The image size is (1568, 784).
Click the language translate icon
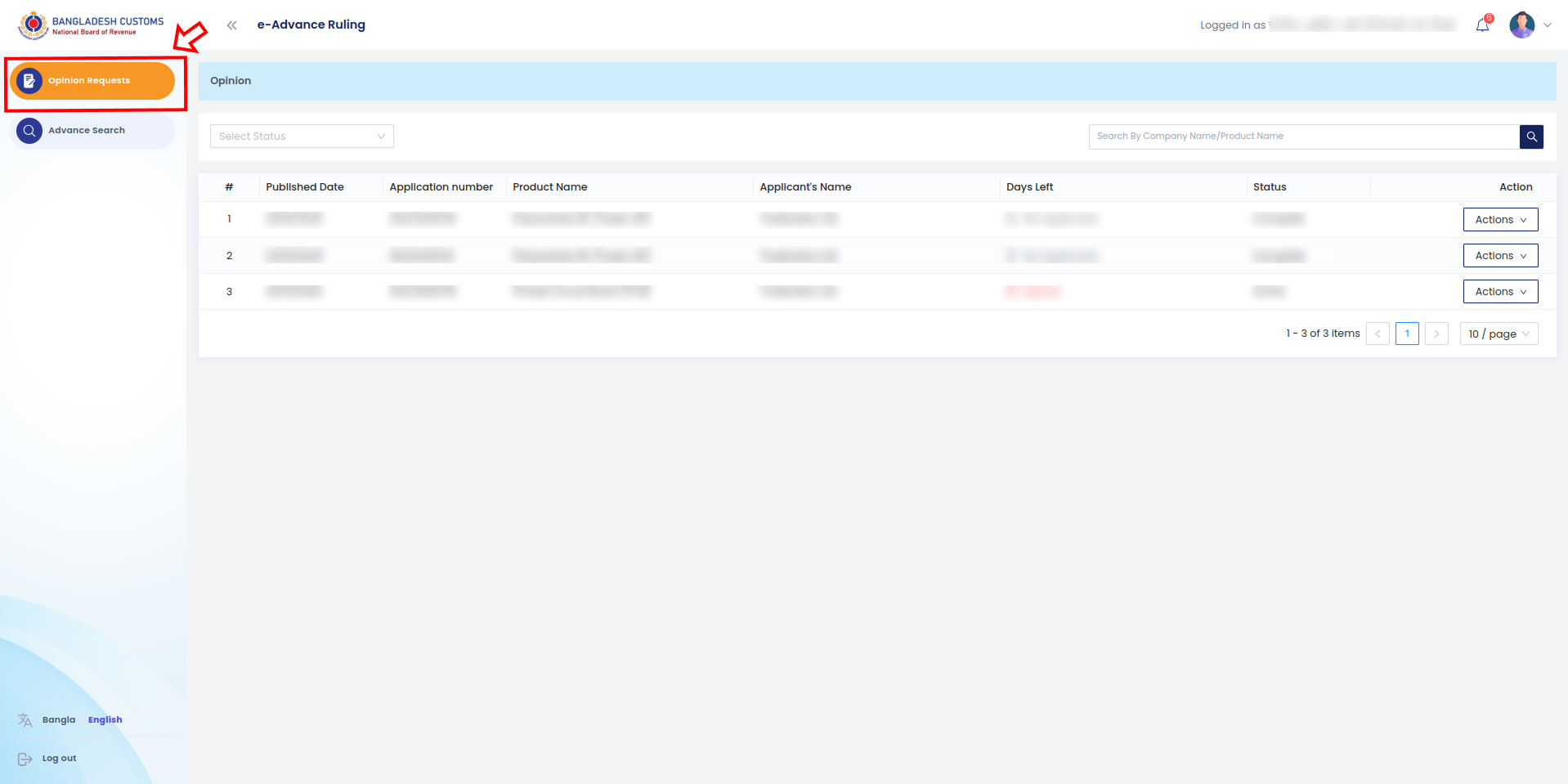click(x=25, y=720)
